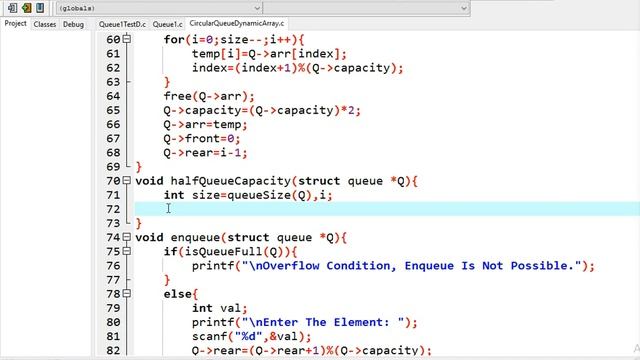This screenshot has width=640, height=360.
Task: Collapse the for loop at line 60
Action: (x=127, y=39)
